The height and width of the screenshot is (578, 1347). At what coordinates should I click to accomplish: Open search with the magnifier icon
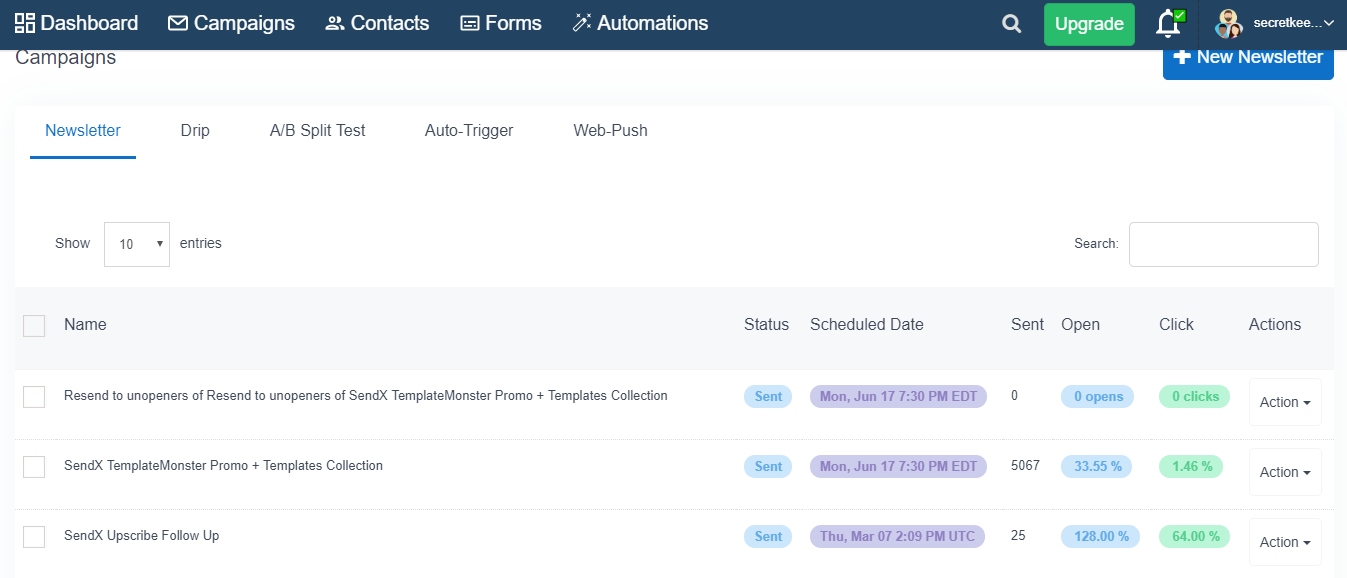[x=1012, y=24]
